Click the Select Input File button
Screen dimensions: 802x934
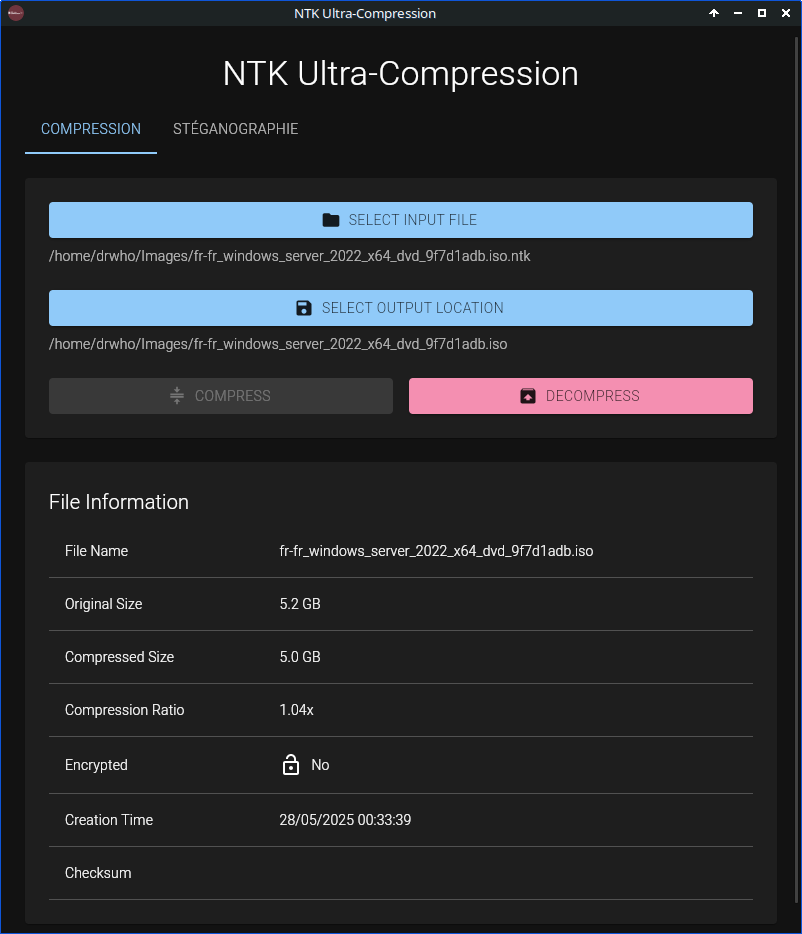400,220
